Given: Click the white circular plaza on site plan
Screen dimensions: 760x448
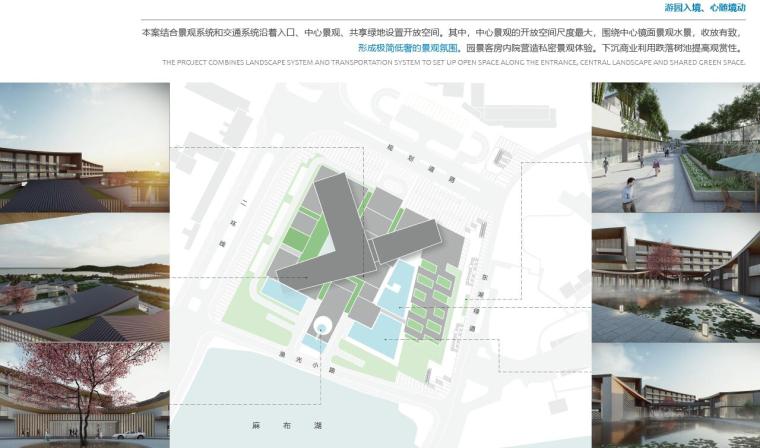Looking at the screenshot, I should (323, 326).
